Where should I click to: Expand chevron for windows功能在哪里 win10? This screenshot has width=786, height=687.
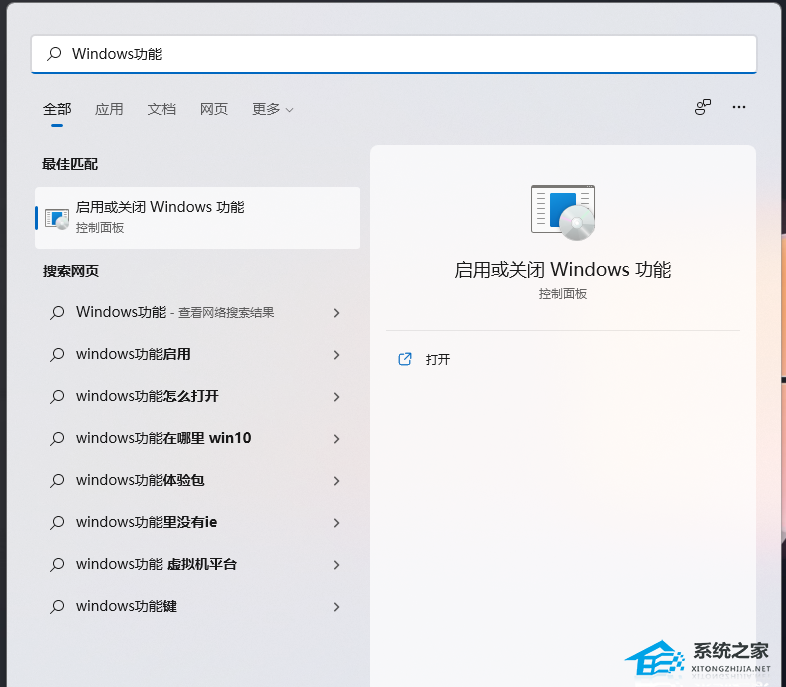tap(336, 439)
